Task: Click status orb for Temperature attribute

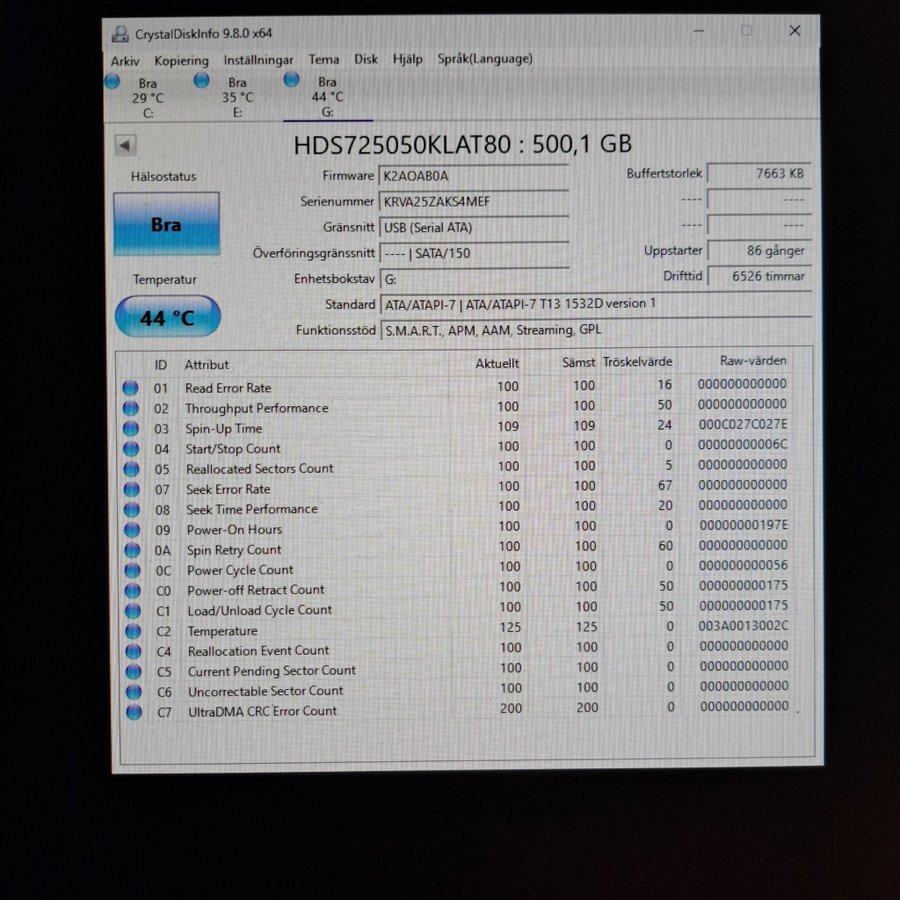Action: click(x=132, y=631)
